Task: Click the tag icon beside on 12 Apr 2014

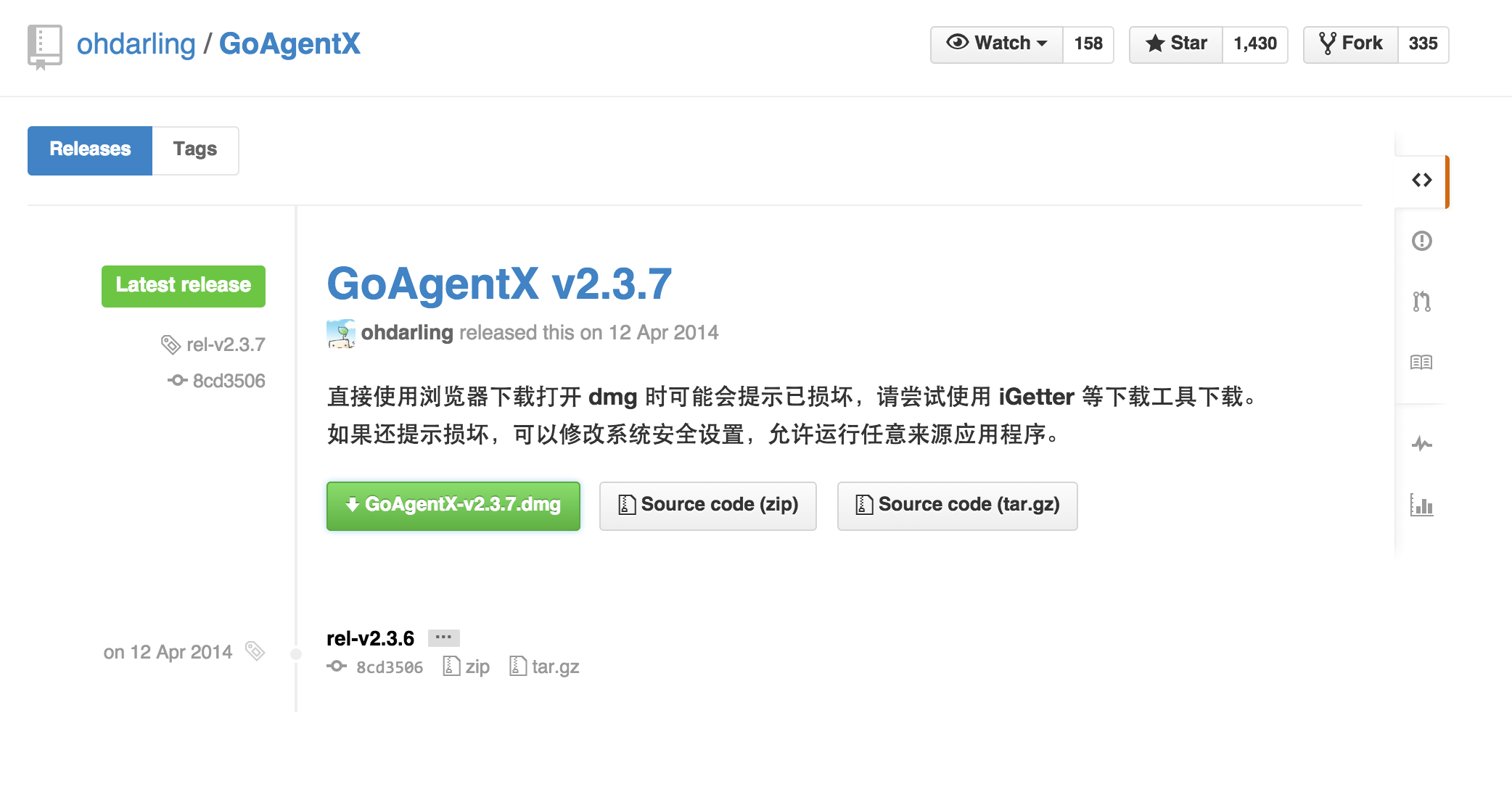Action: 255,651
